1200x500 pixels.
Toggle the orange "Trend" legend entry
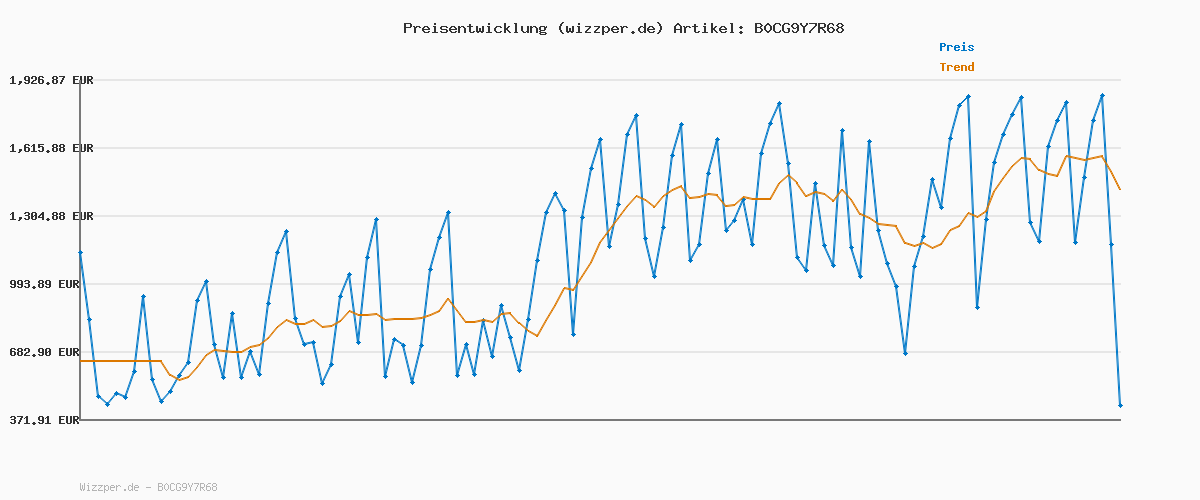click(956, 68)
